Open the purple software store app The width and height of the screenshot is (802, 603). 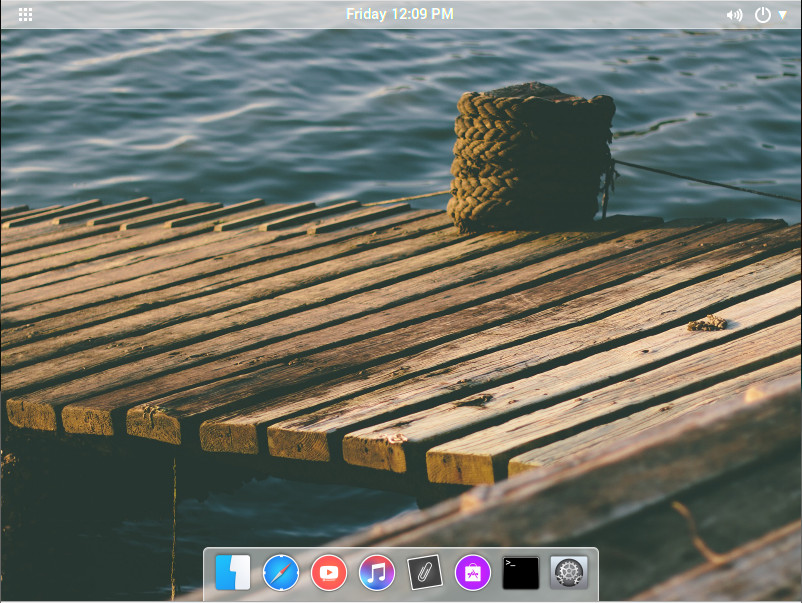(x=473, y=573)
